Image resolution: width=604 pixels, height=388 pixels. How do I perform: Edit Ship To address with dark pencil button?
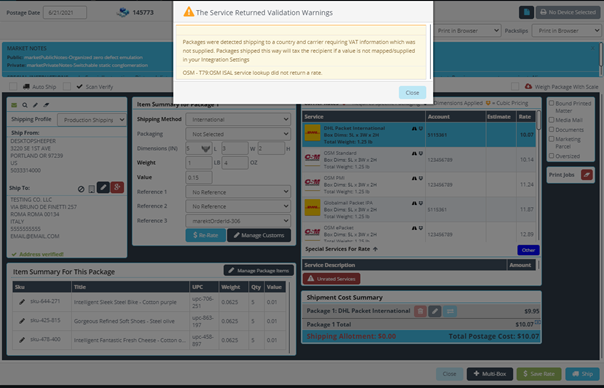pos(103,188)
